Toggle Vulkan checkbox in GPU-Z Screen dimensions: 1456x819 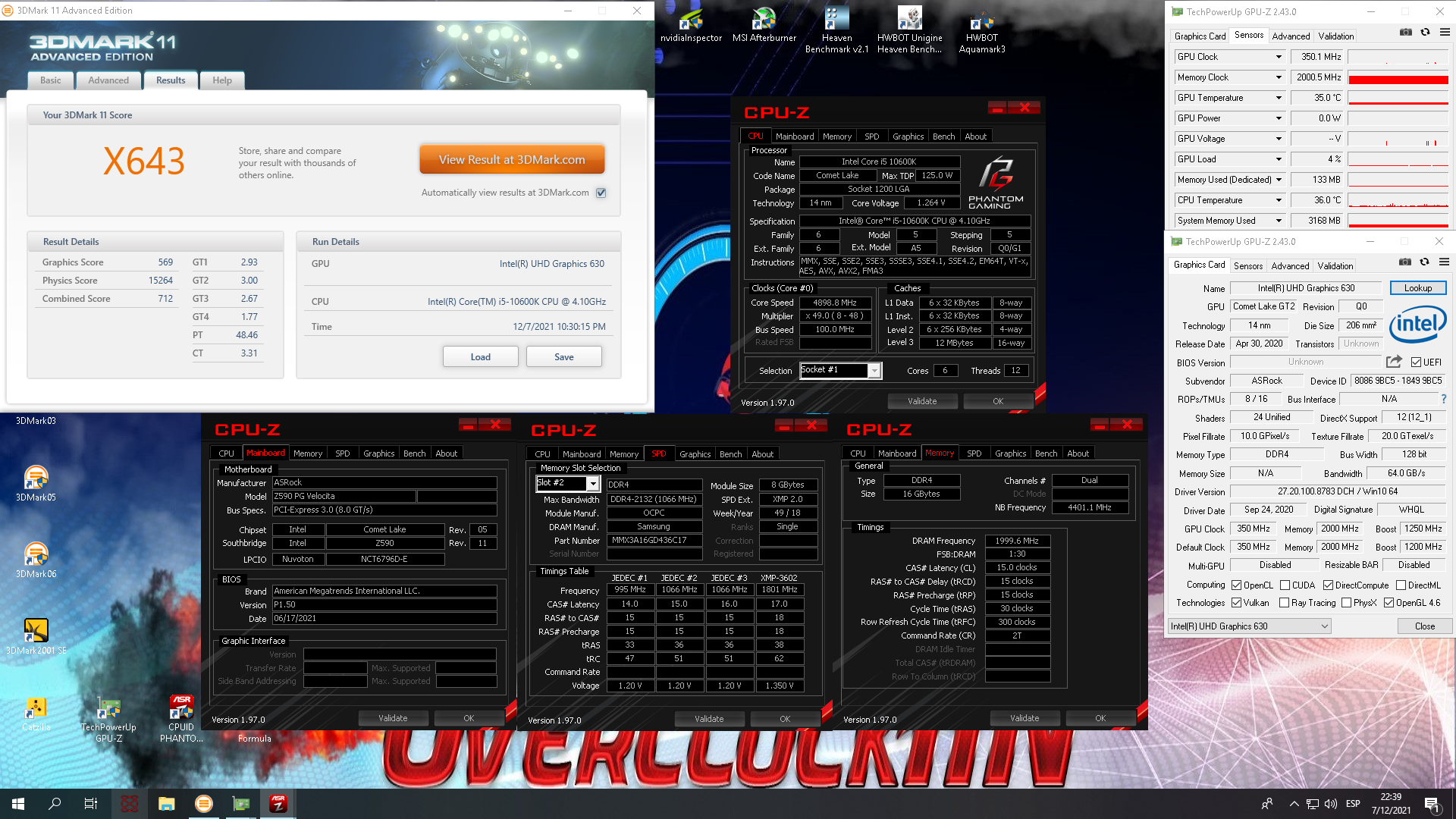click(1237, 603)
